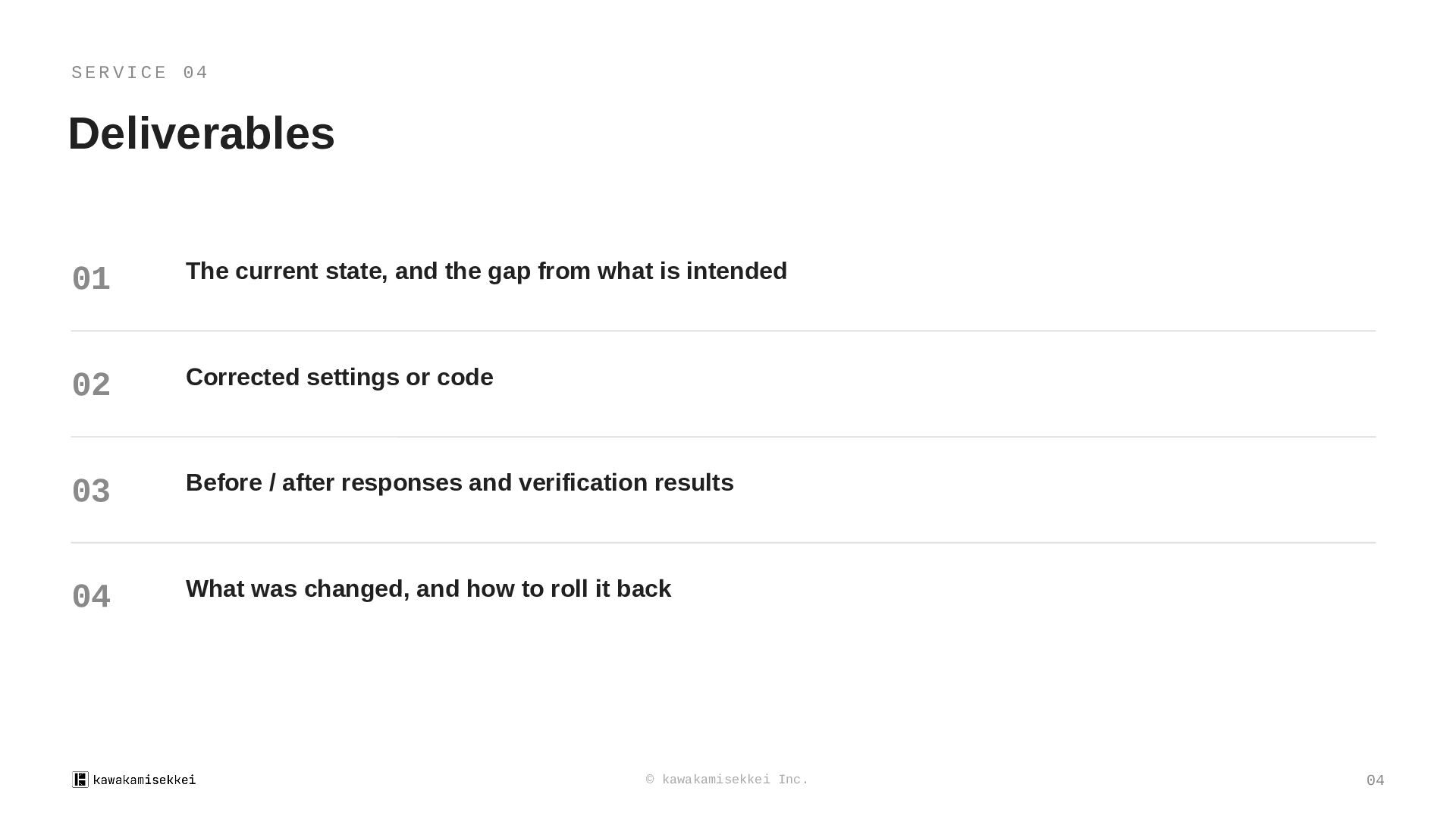Click the kawakamisekkei logo icon

pos(80,780)
